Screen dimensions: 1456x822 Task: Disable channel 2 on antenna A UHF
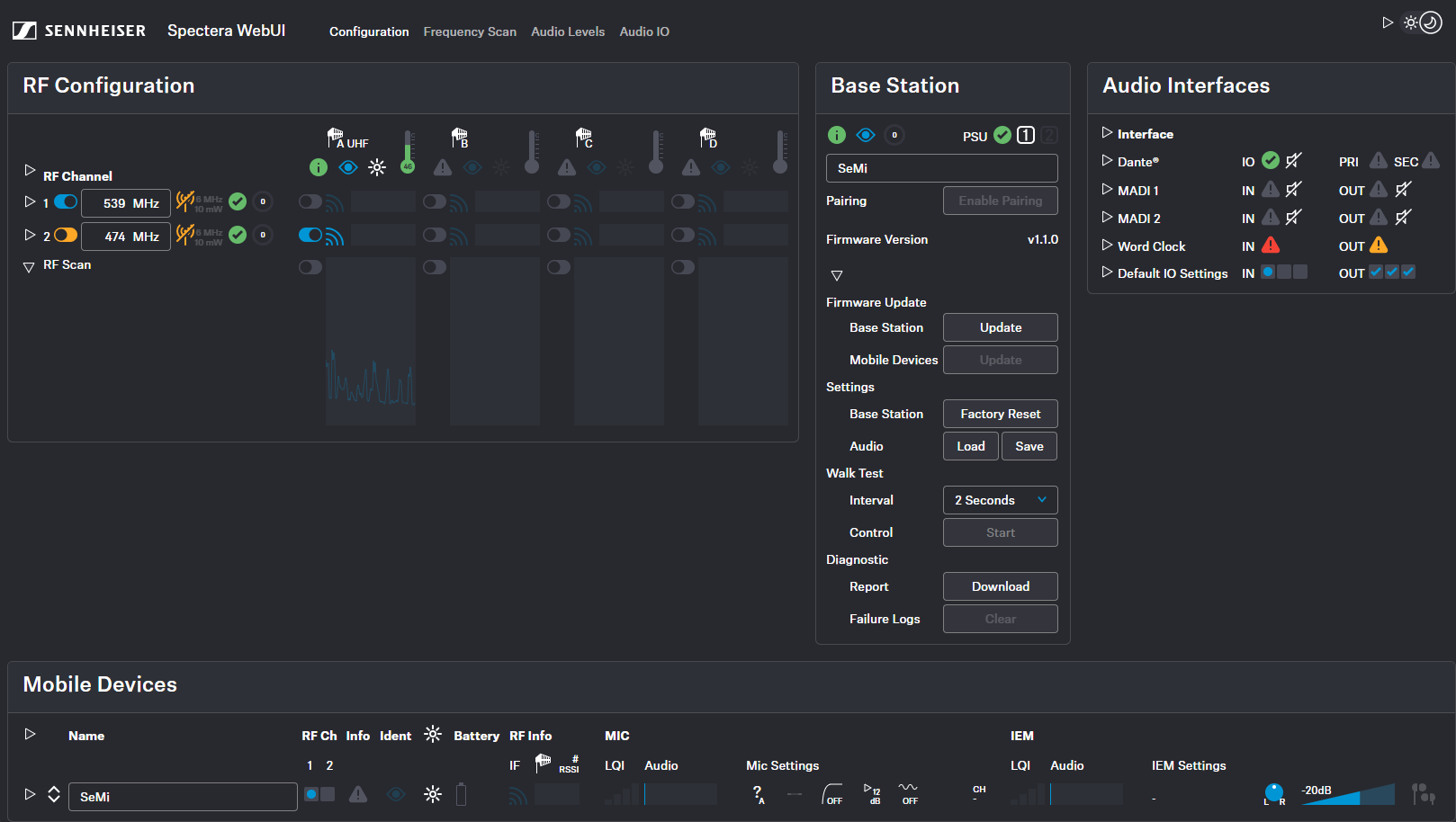tap(310, 236)
